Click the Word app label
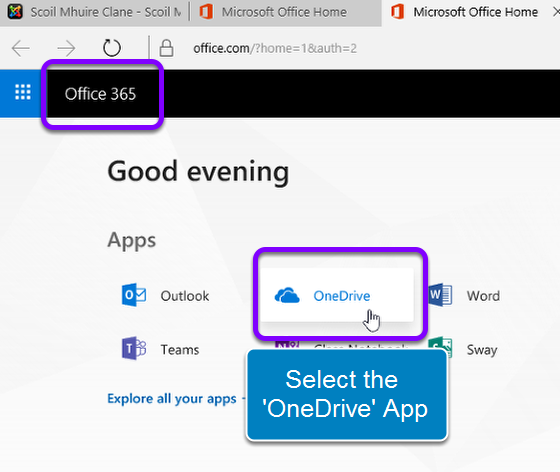 (483, 296)
